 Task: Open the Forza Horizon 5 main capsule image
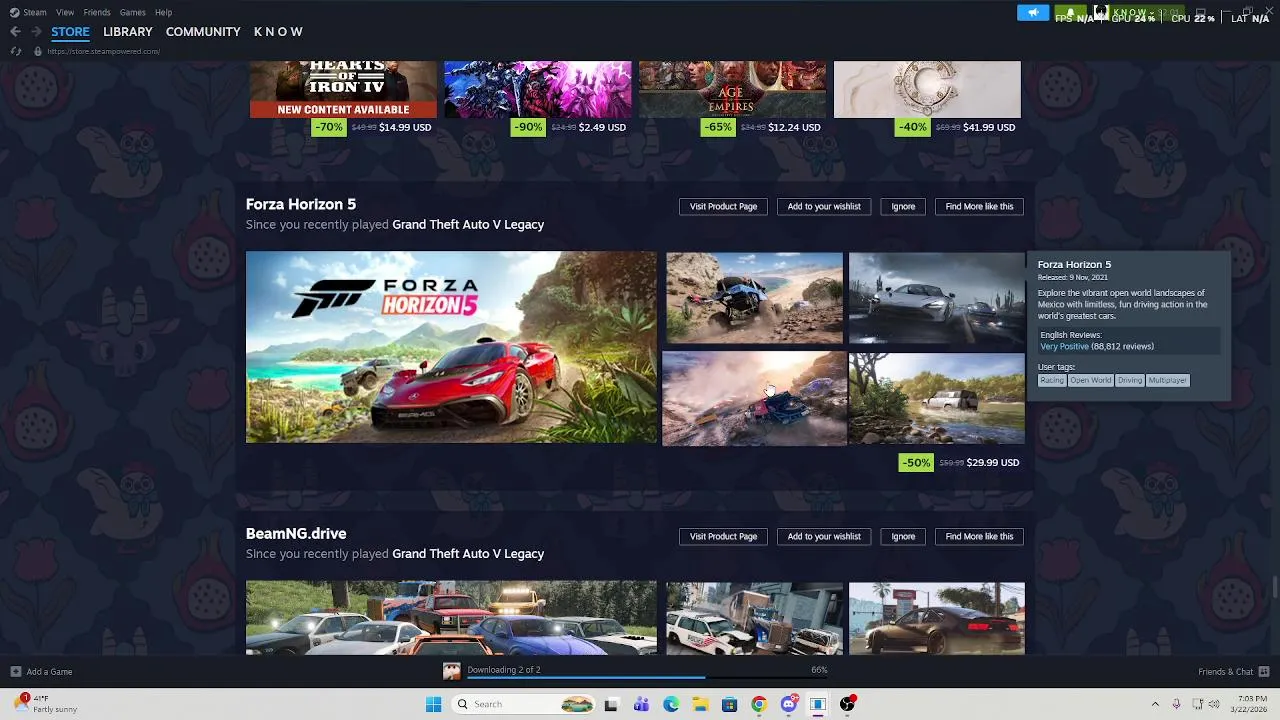451,347
